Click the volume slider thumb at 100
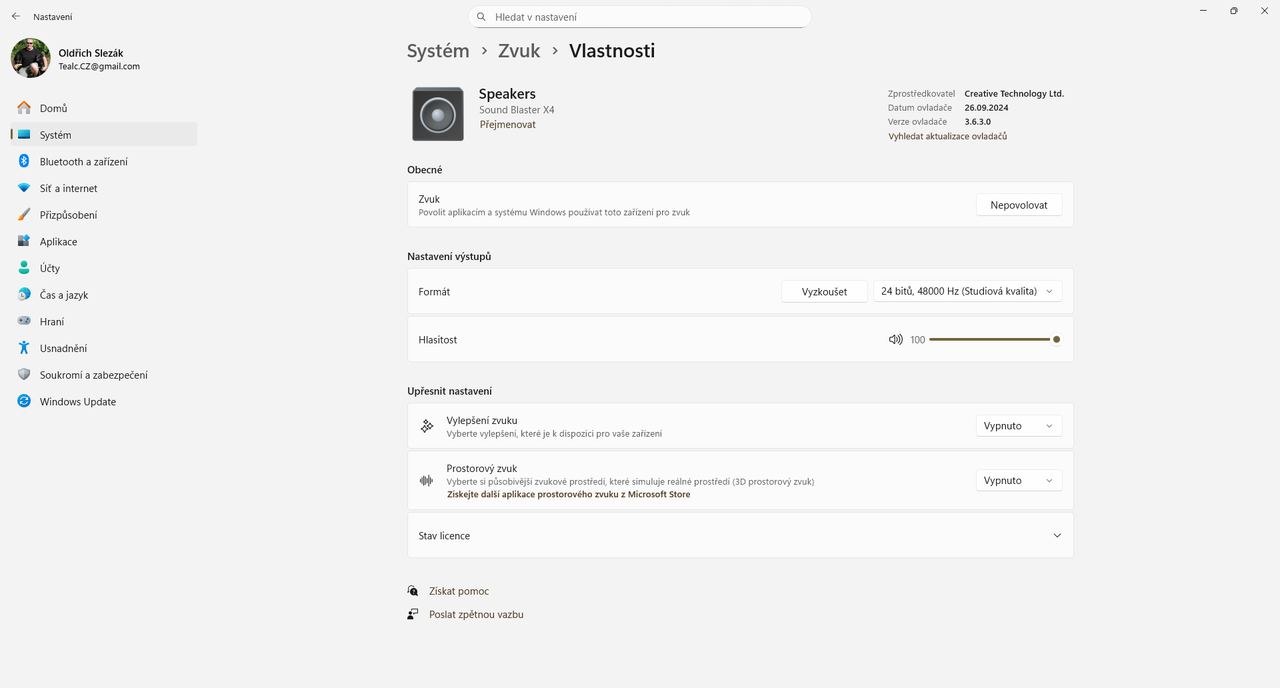This screenshot has width=1280, height=688. (1056, 340)
